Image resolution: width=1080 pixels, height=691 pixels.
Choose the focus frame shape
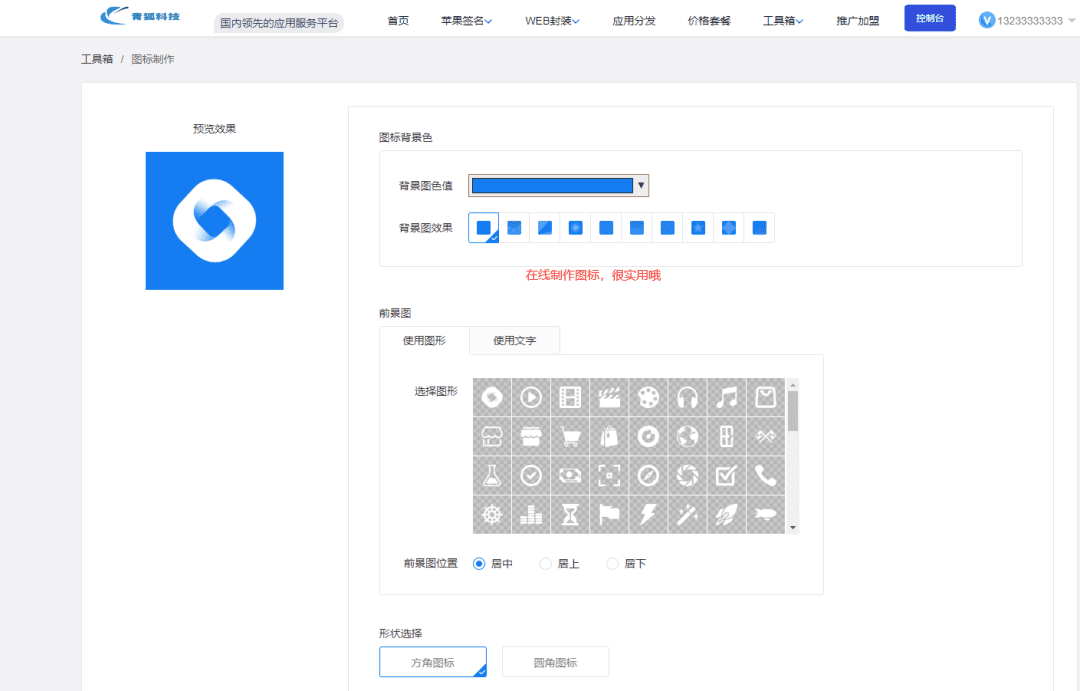click(609, 475)
